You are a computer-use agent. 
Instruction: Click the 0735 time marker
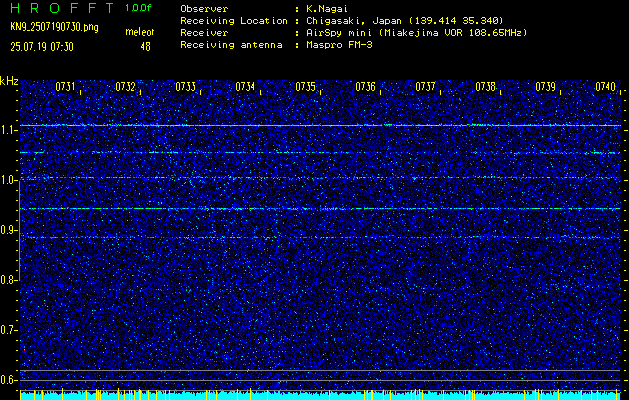305,87
